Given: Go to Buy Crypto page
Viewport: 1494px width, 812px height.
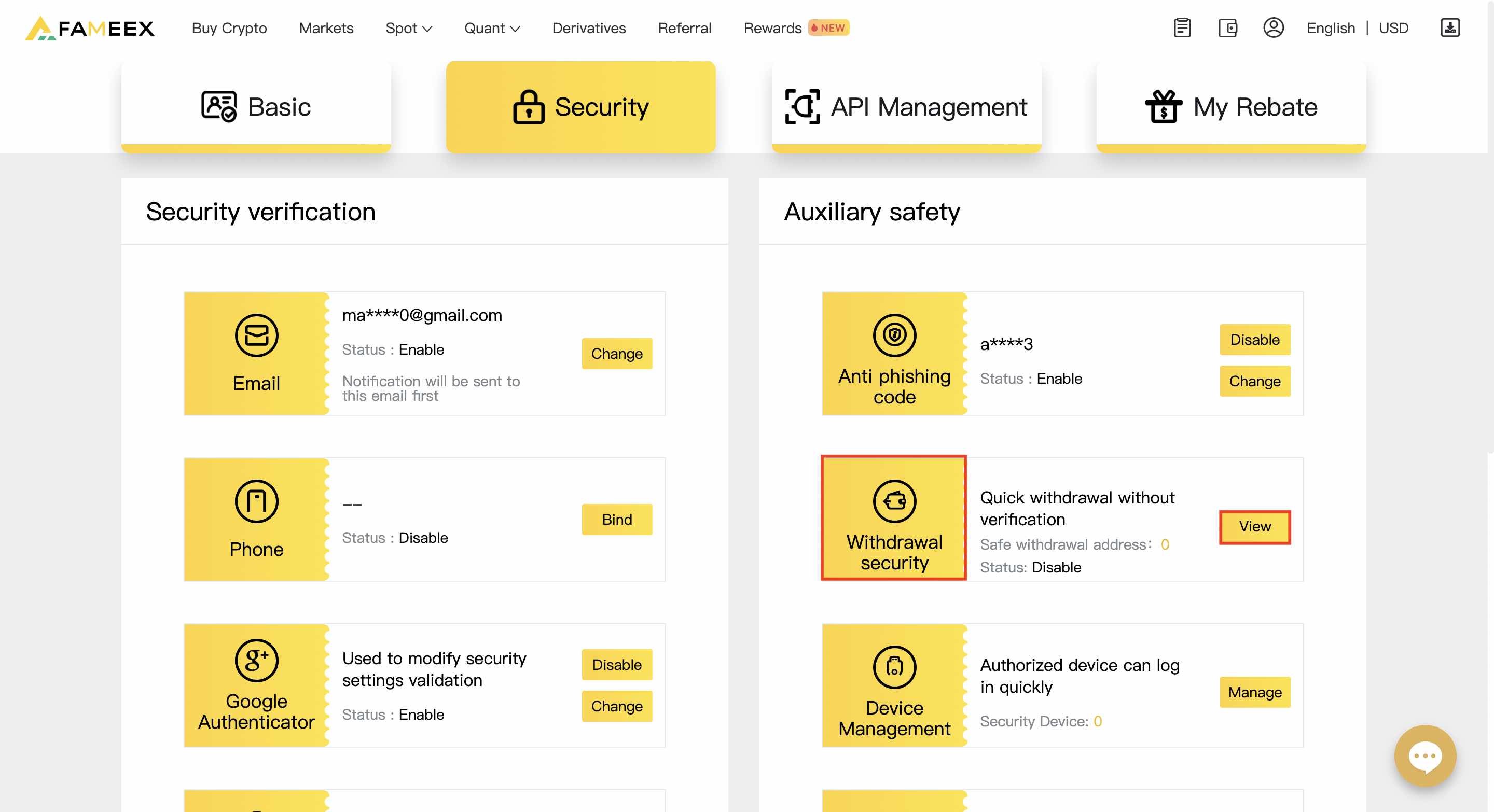Looking at the screenshot, I should click(x=229, y=28).
